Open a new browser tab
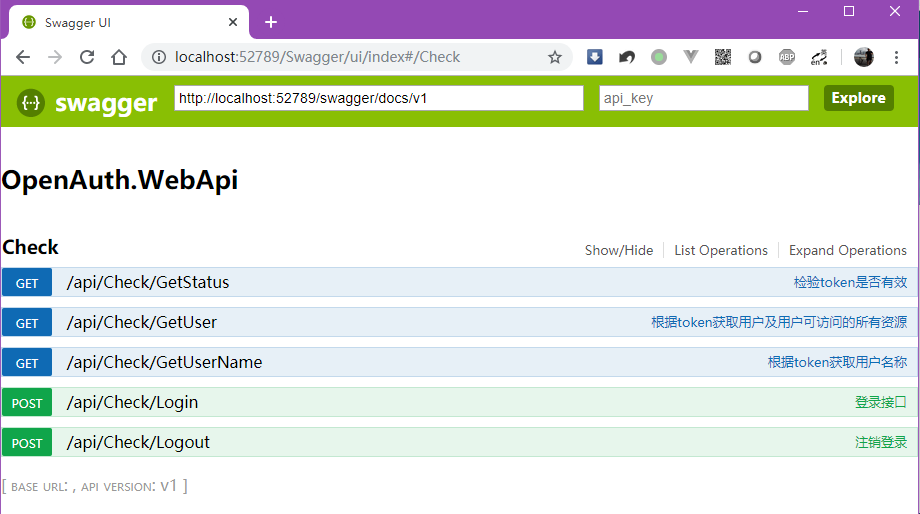 point(270,22)
